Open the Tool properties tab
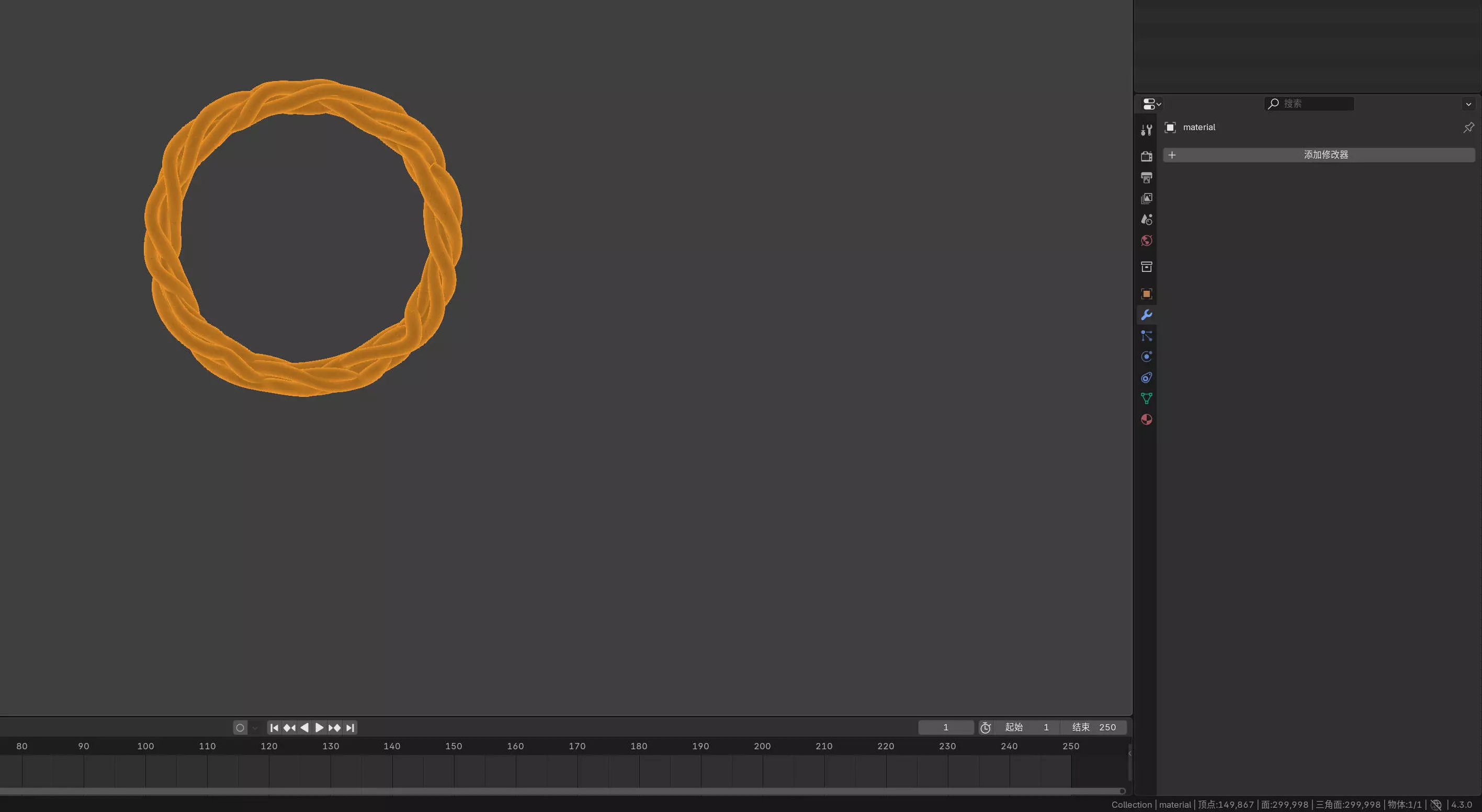 pos(1146,130)
